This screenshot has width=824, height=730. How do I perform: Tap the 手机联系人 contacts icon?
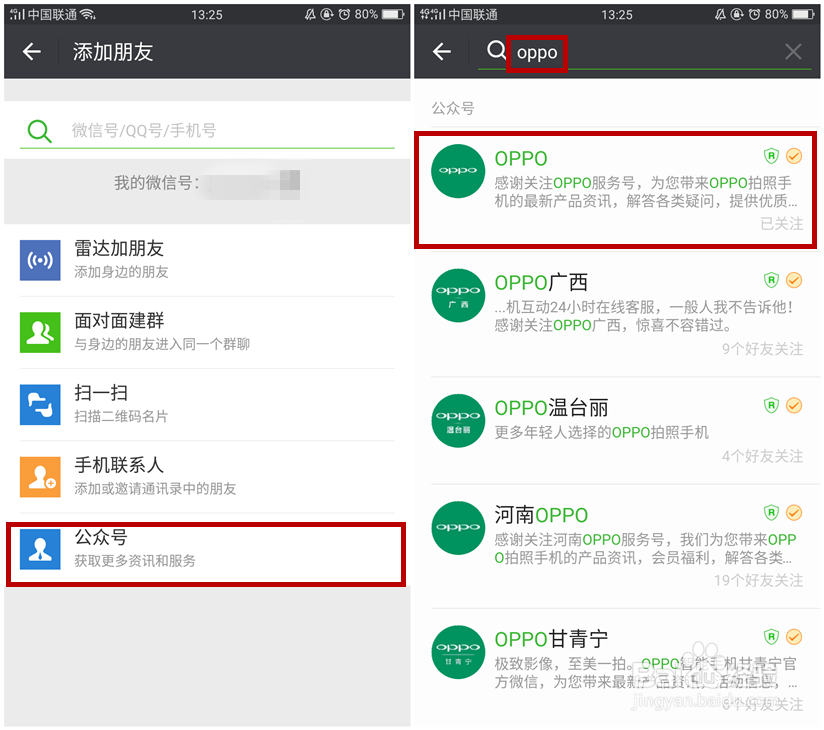click(40, 476)
